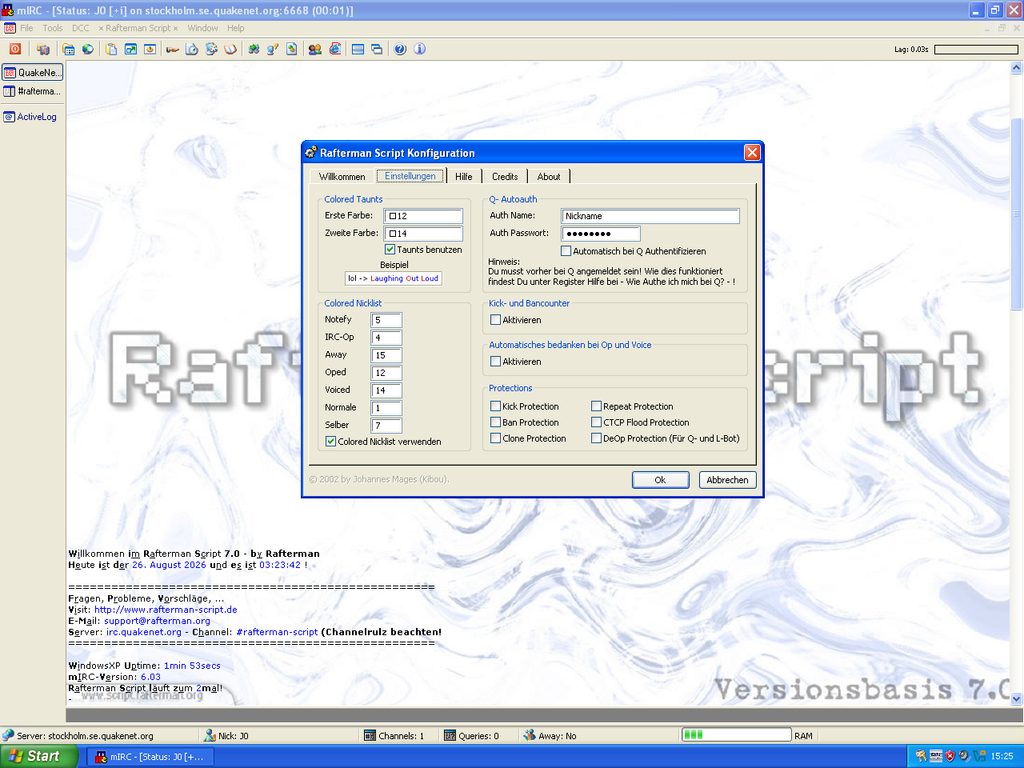Click the open book toolbar icon

(230, 49)
